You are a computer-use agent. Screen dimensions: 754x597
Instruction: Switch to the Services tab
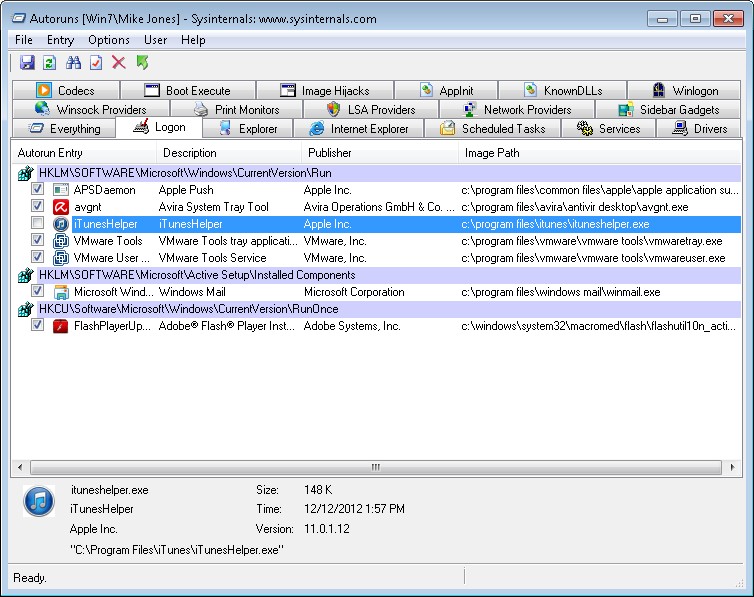coord(608,129)
